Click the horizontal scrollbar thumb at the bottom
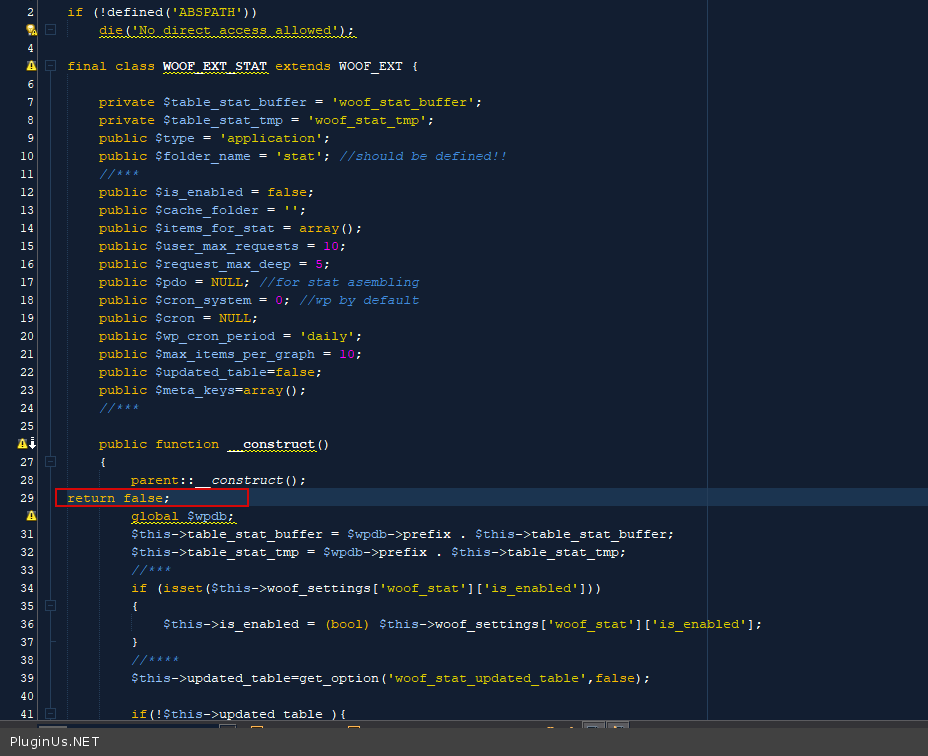928x756 pixels. (52, 726)
